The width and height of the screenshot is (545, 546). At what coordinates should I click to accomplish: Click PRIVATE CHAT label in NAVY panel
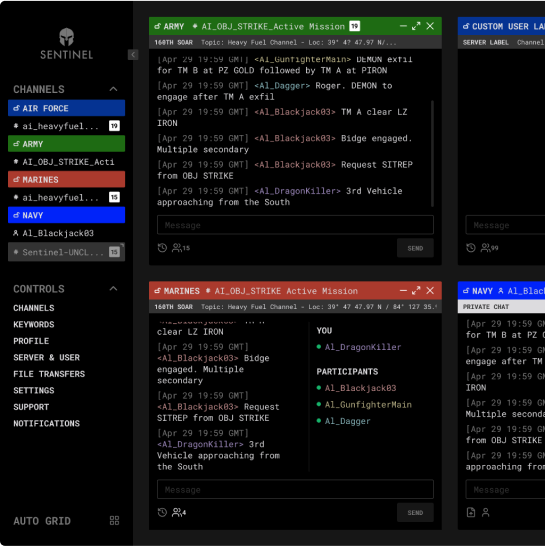(486, 307)
